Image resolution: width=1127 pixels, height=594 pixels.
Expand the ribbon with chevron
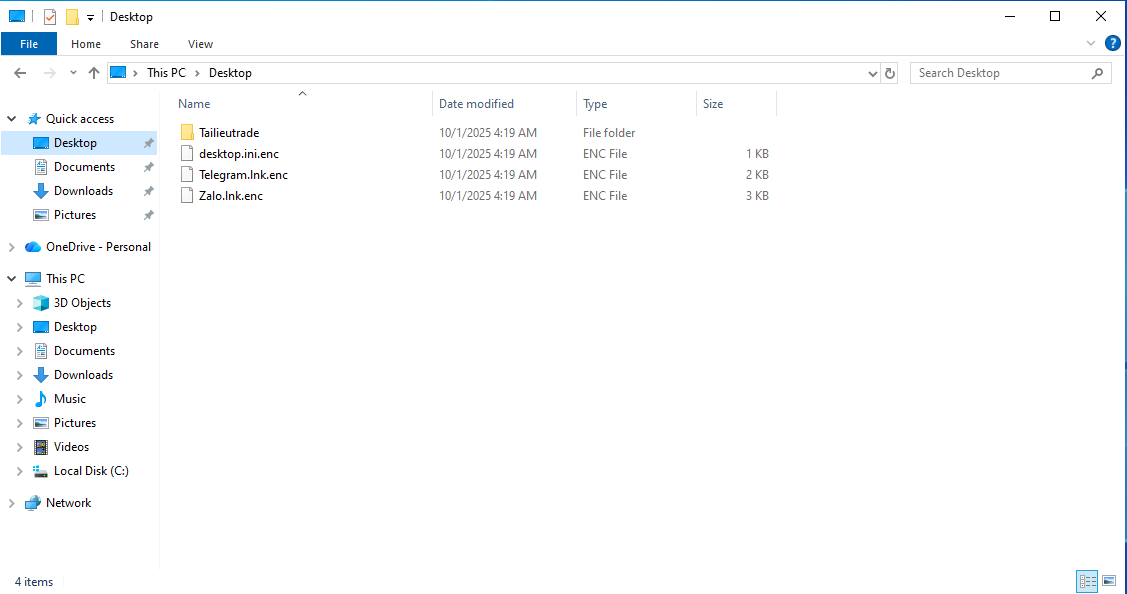[1091, 44]
